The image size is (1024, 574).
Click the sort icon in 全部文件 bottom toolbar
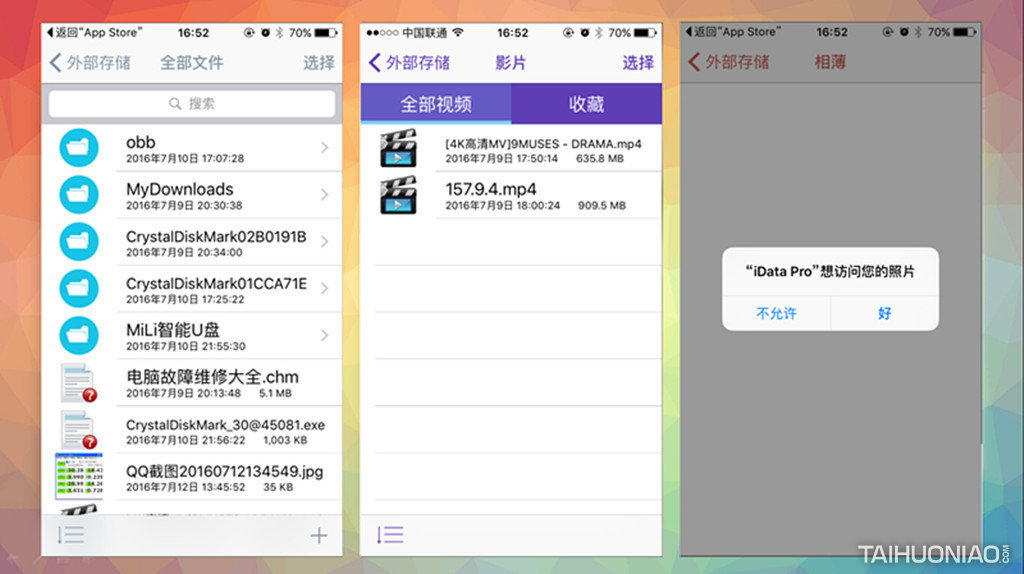pos(71,536)
